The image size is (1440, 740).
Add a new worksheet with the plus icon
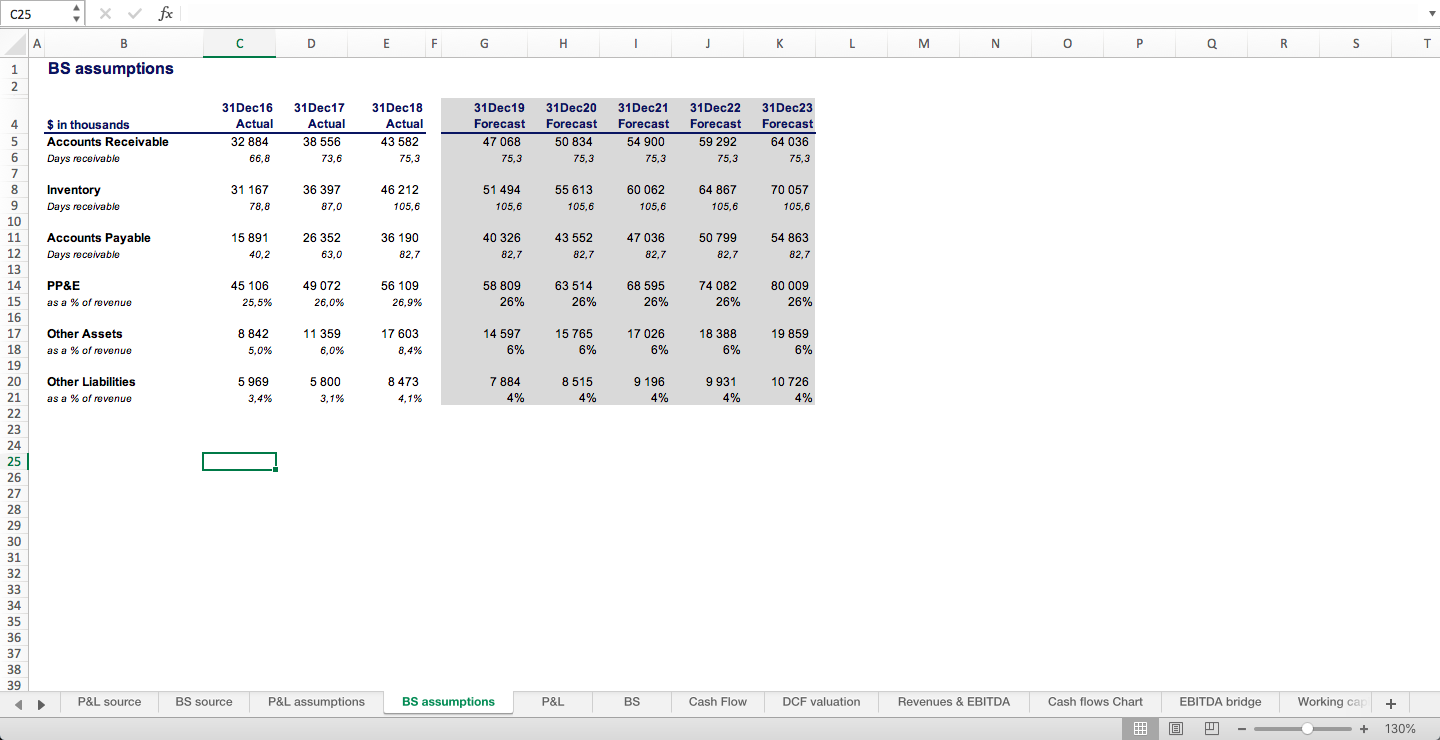coord(1390,703)
